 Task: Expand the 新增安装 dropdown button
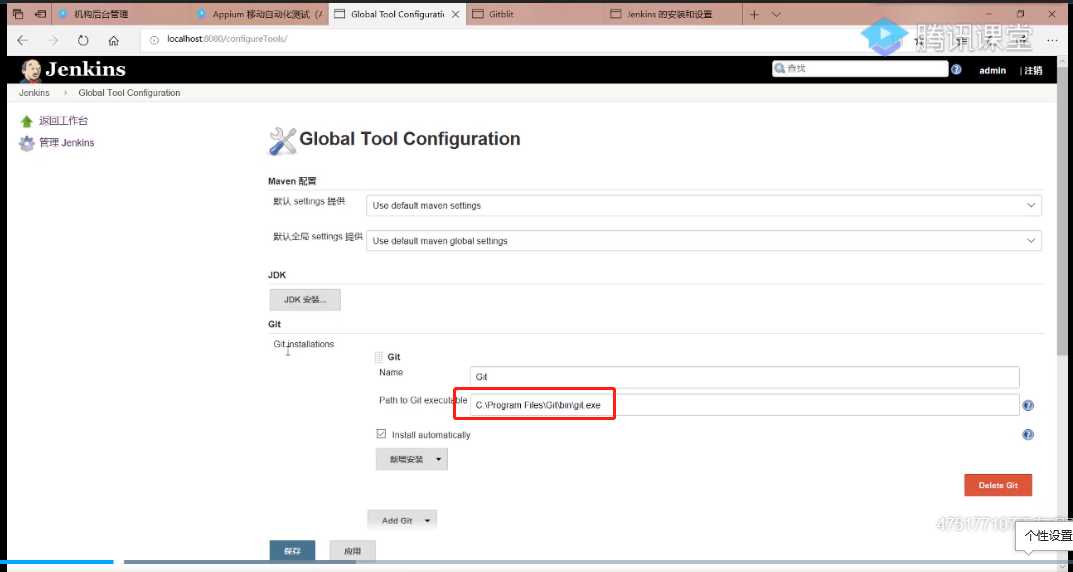click(x=411, y=459)
